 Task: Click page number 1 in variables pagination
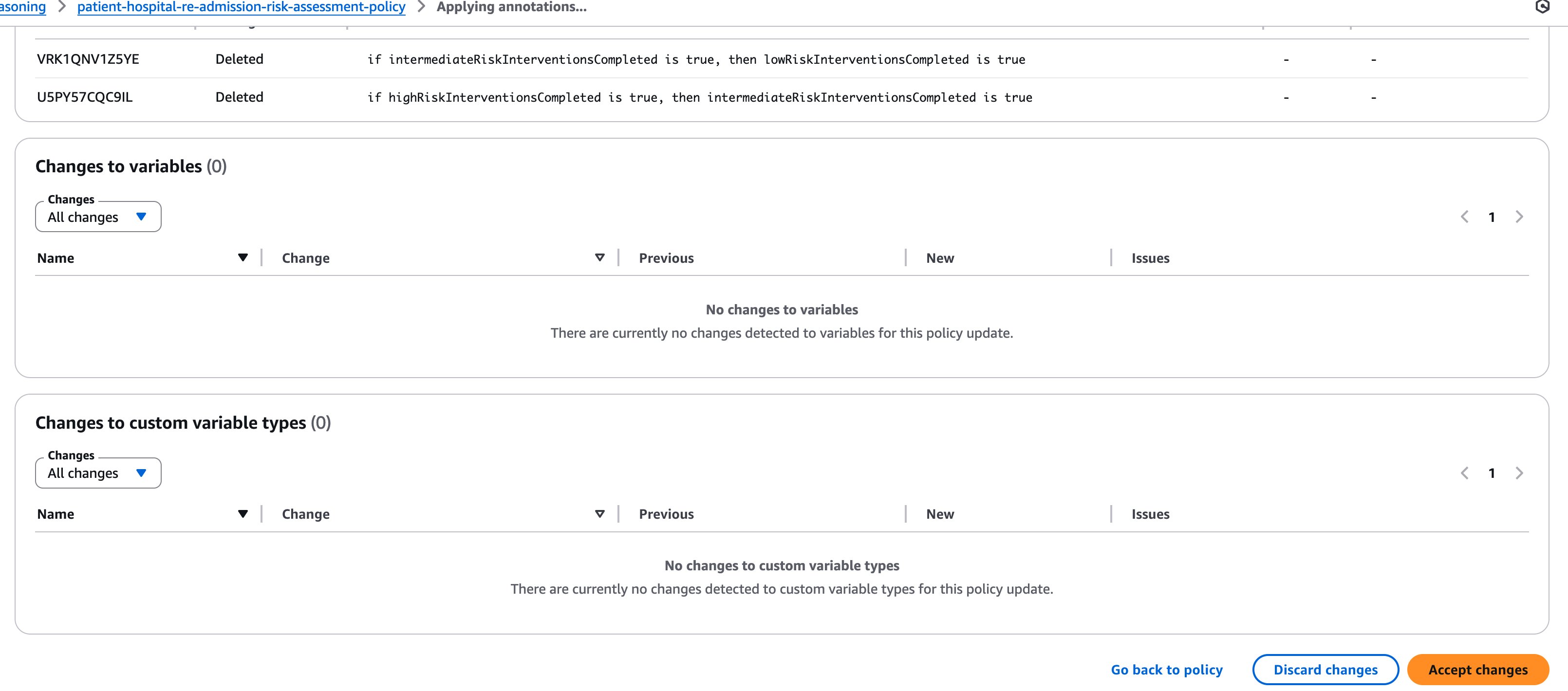[x=1492, y=217]
